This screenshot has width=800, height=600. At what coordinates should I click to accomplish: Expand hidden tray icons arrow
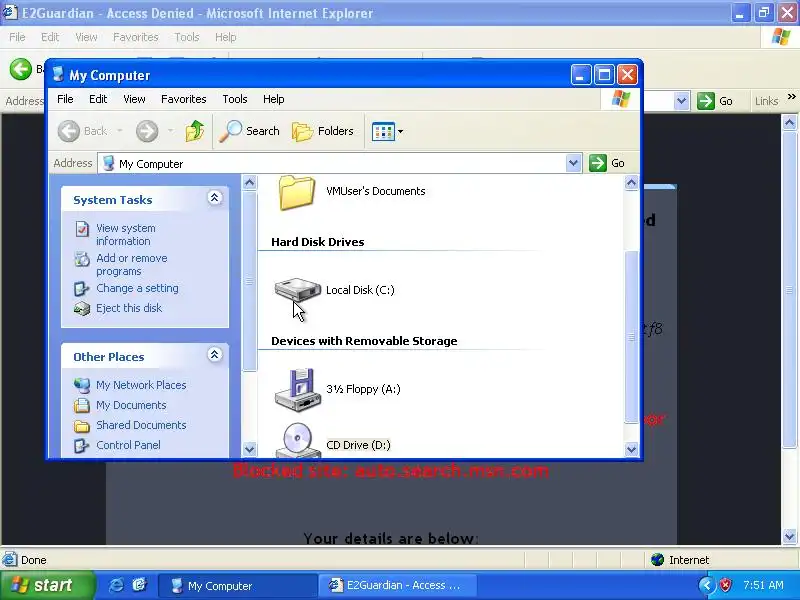coord(707,585)
